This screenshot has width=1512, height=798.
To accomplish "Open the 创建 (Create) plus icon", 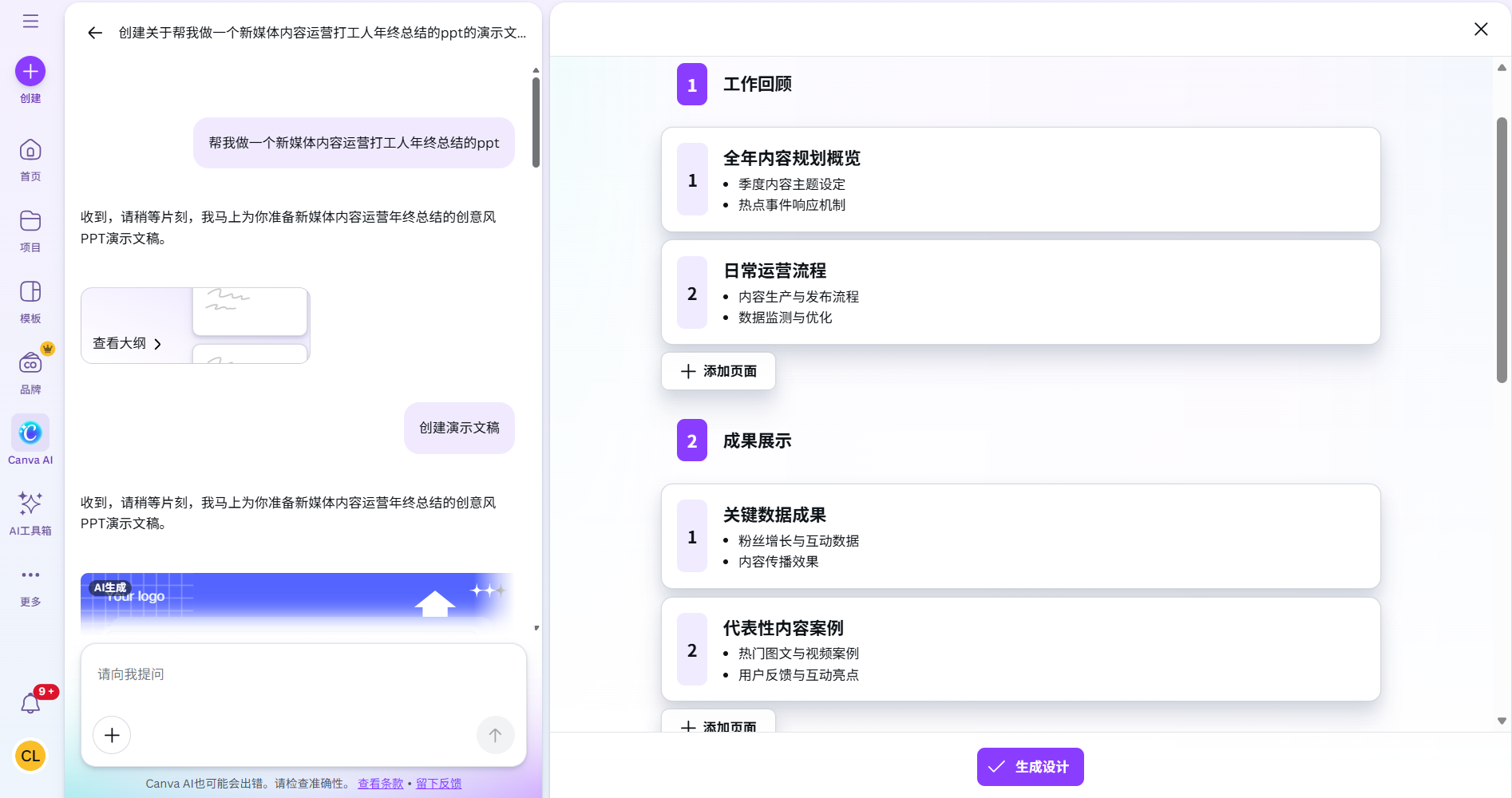I will coord(30,71).
